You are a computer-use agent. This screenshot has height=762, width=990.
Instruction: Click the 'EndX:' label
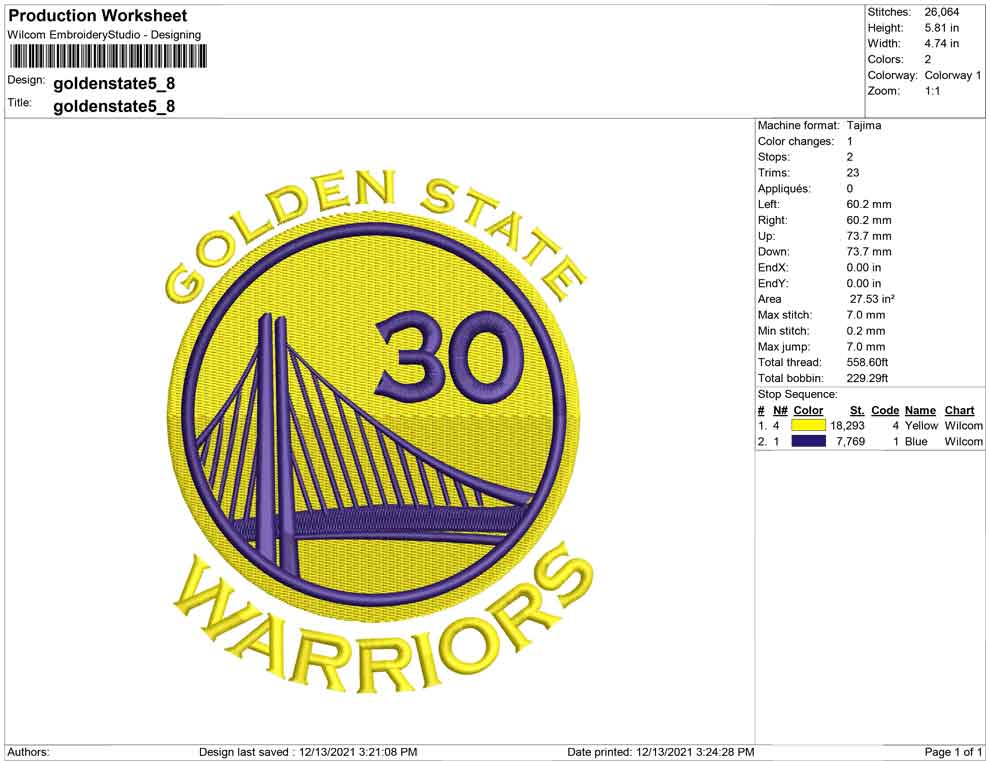773,268
